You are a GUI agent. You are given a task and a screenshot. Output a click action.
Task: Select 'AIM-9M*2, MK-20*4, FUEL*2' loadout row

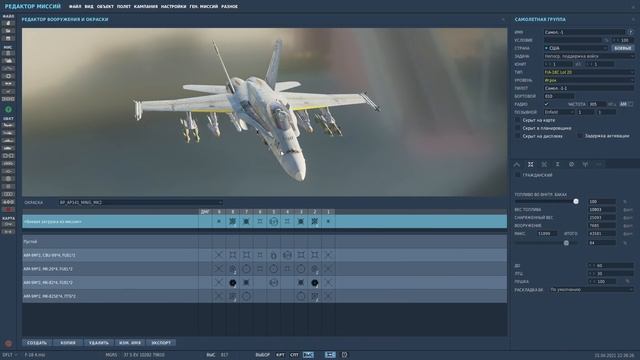click(x=264, y=269)
